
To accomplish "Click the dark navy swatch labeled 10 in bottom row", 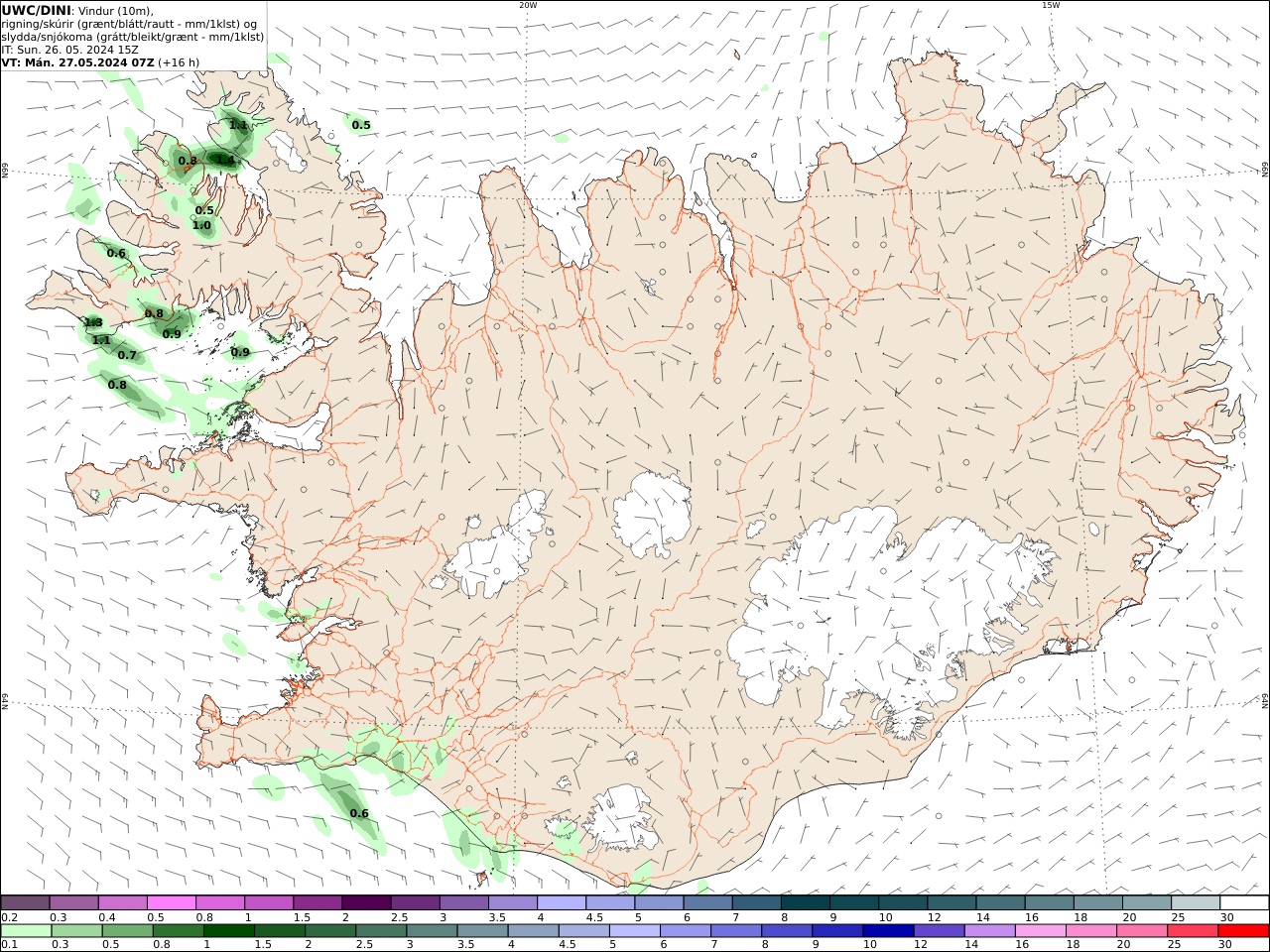I will point(887,931).
